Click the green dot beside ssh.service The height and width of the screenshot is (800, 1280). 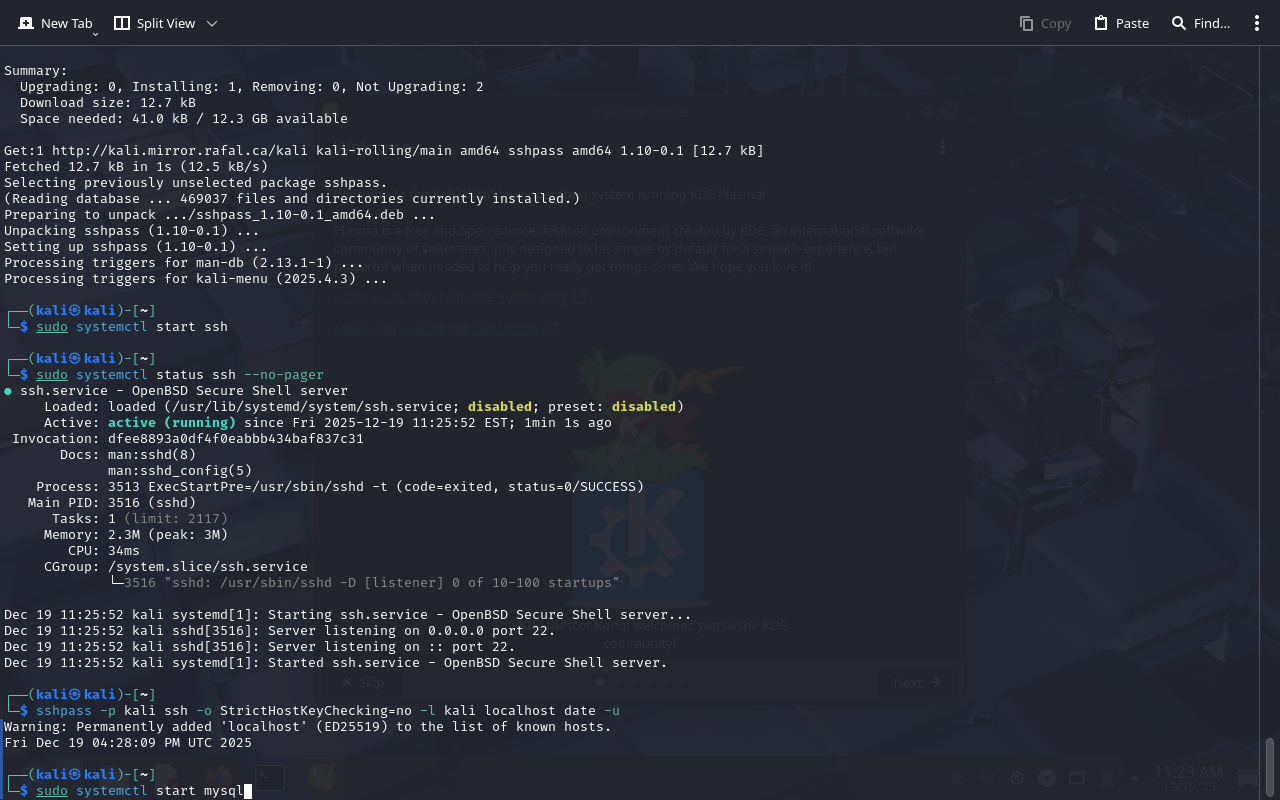coord(8,391)
